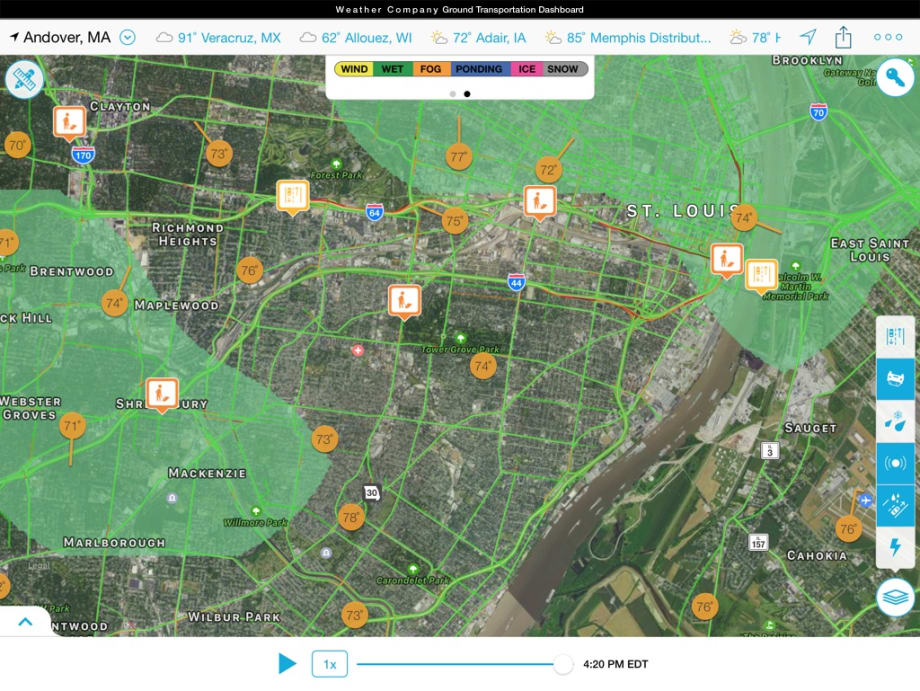Collapse the bottom panel using the chevron
Image resolution: width=920 pixels, height=691 pixels.
pos(27,620)
